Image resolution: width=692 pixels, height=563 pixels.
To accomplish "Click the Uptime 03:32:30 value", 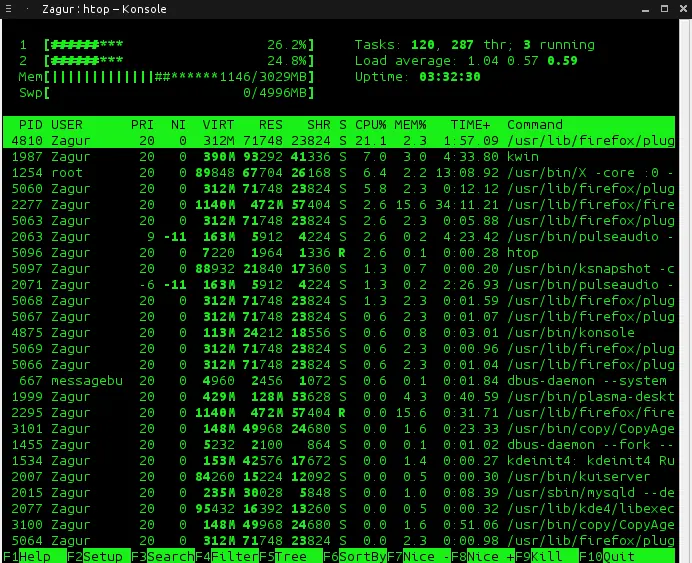I will click(450, 77).
